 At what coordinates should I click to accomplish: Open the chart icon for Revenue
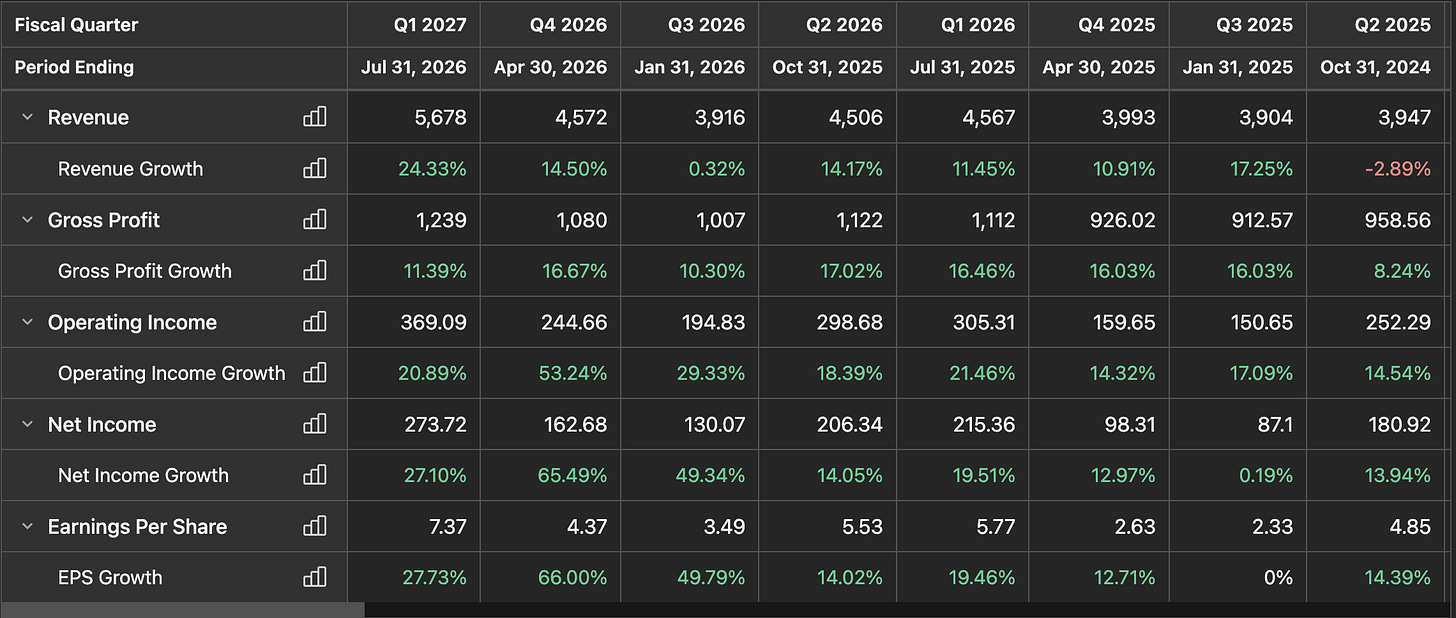click(x=315, y=117)
